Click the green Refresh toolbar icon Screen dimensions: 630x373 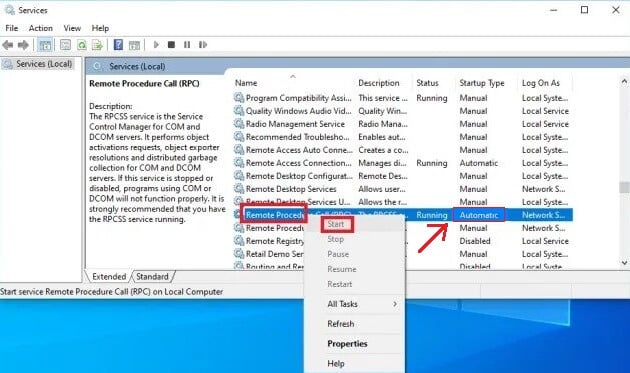pyautogui.click(x=82, y=45)
